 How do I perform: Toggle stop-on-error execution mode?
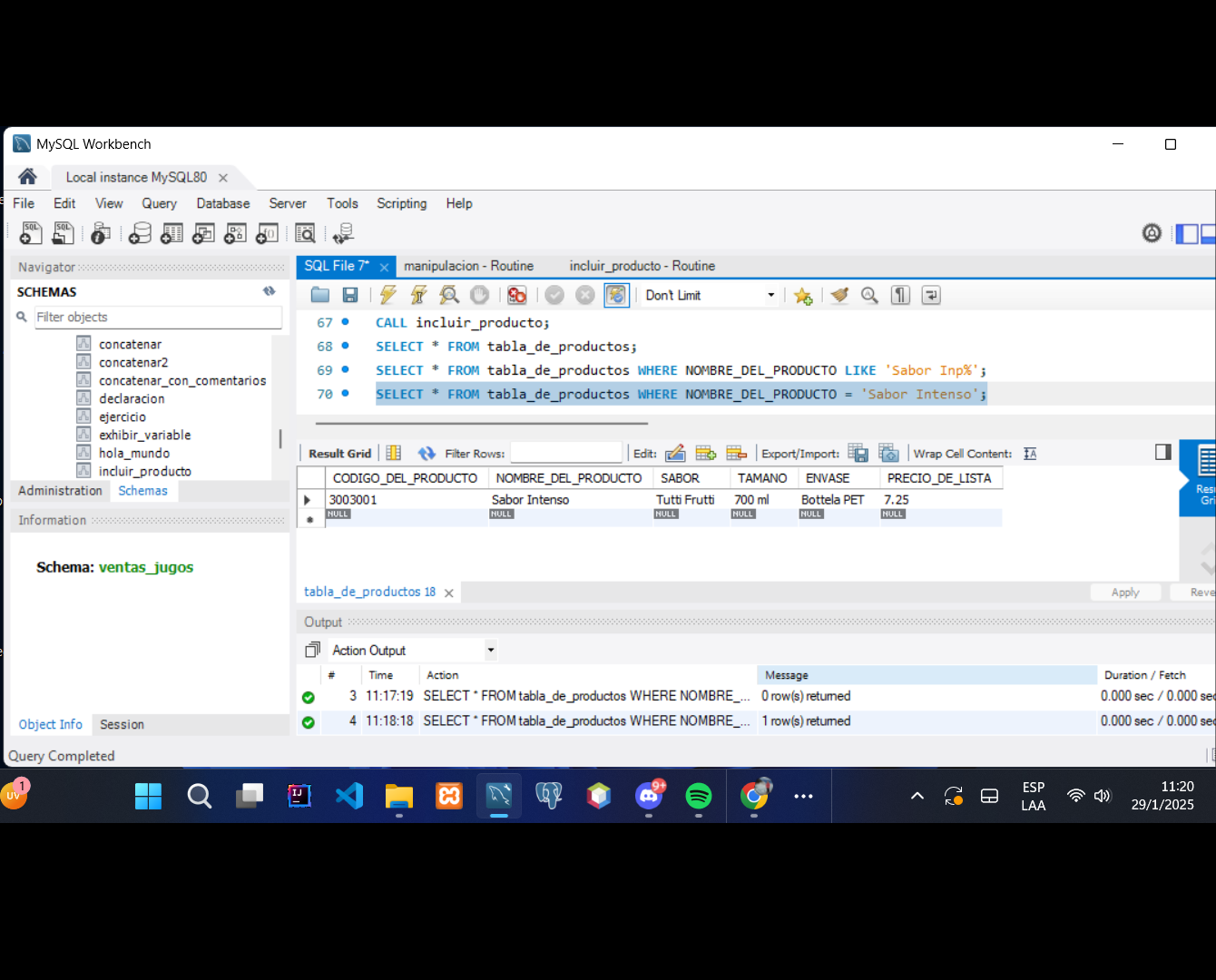(x=517, y=295)
